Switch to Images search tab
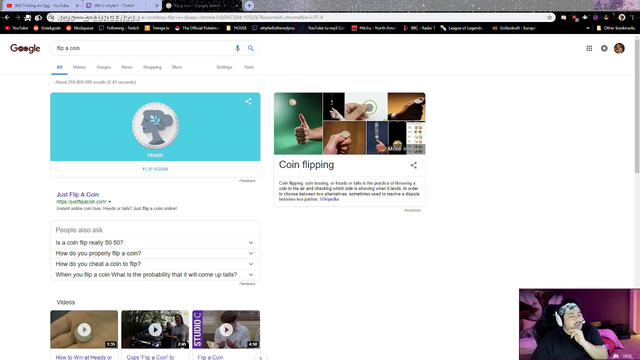 point(104,67)
